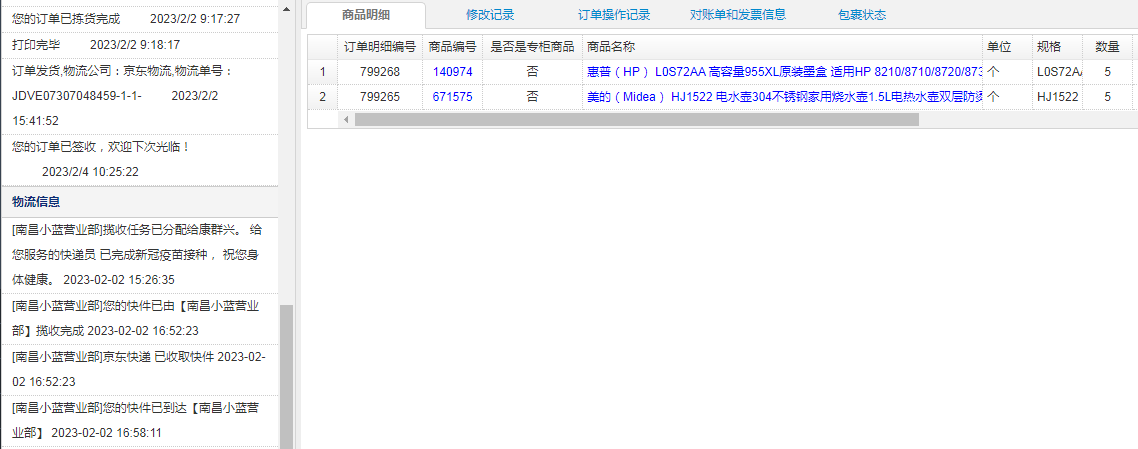
Task: Click the 您的订单已拣货完成 log entry
Action: 139,18
